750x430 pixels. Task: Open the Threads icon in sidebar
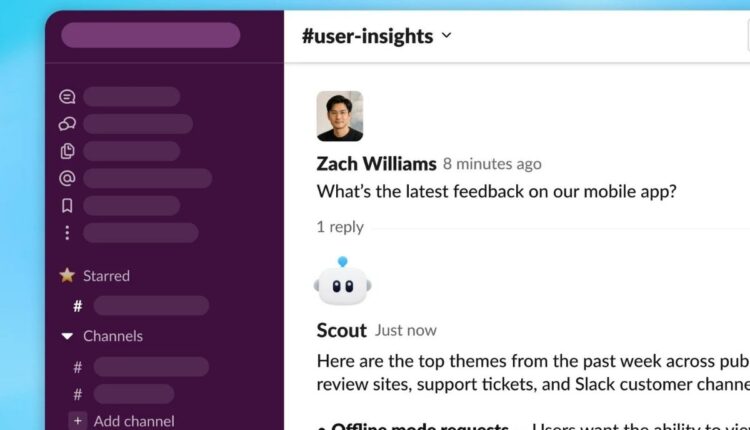(67, 97)
